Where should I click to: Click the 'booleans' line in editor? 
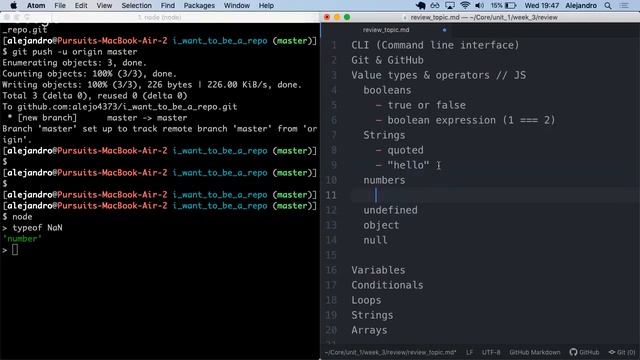387,90
